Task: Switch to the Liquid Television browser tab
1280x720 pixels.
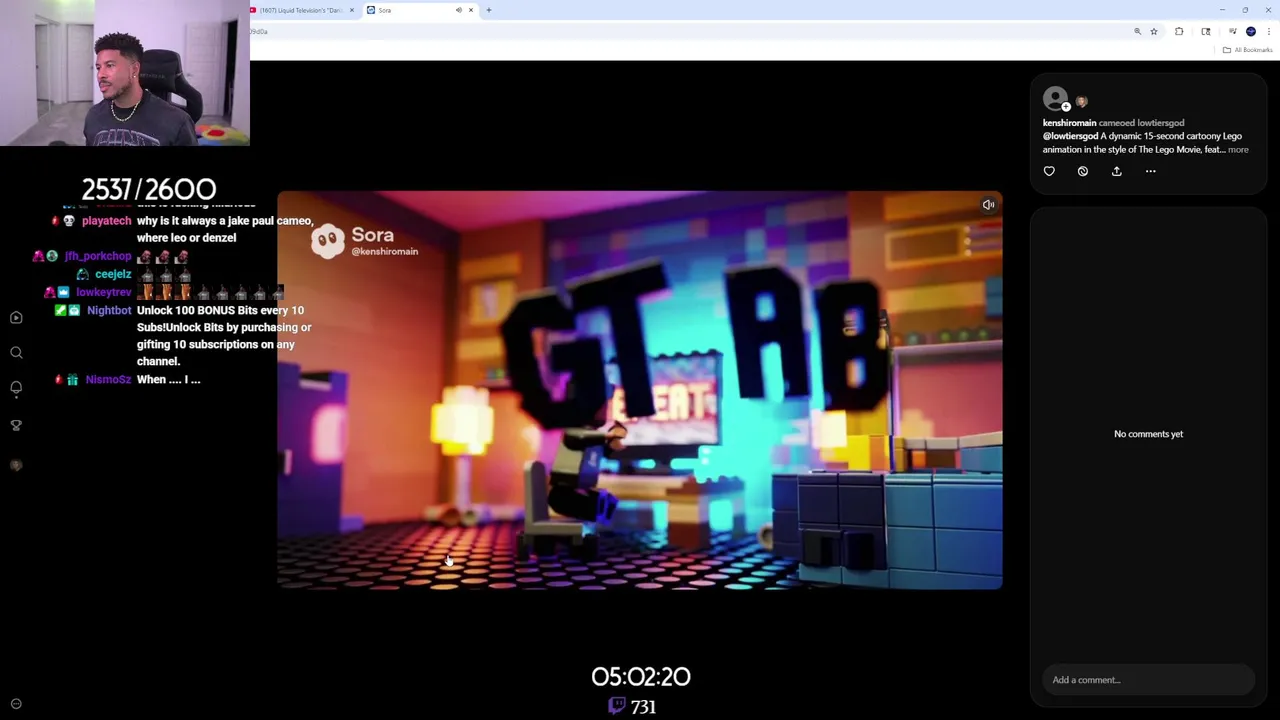Action: point(303,10)
